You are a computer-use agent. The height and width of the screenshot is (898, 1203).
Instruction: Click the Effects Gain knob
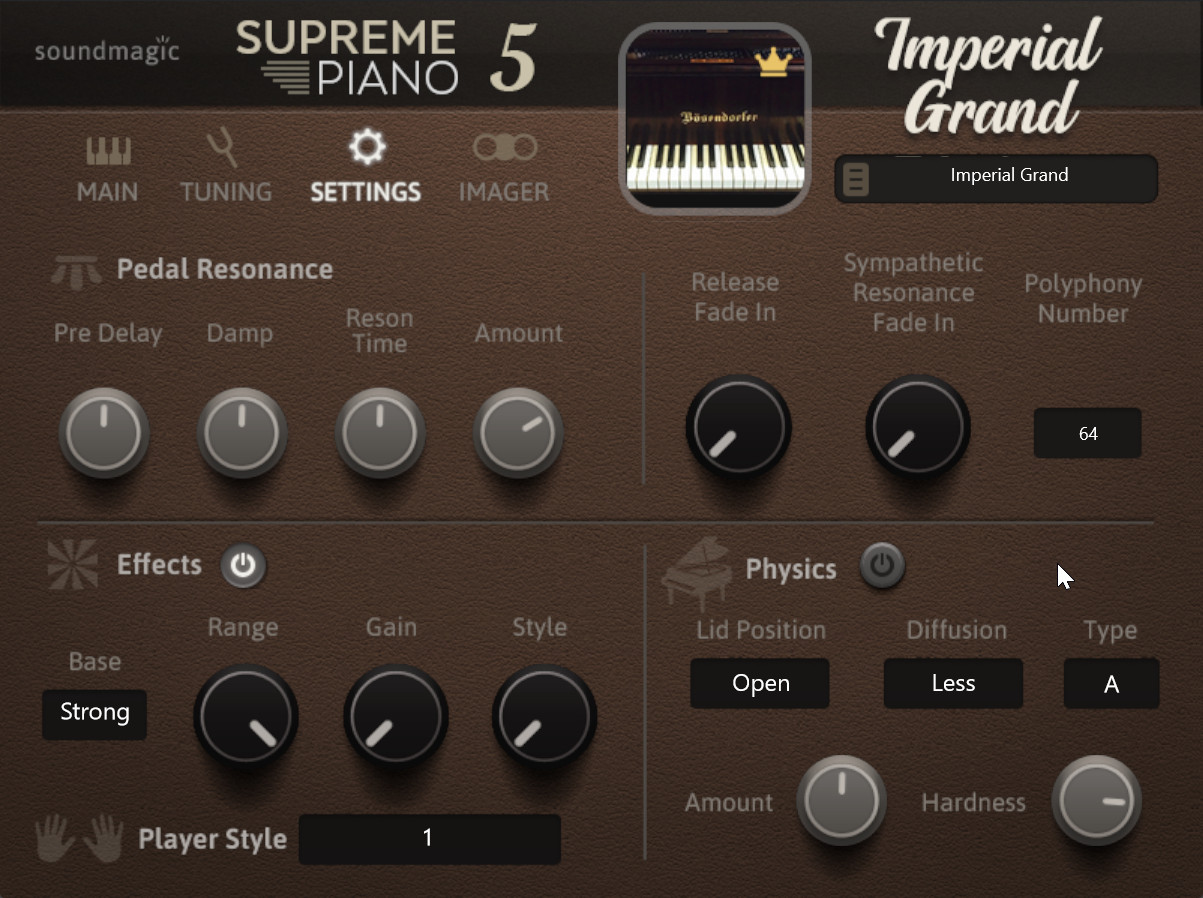pyautogui.click(x=395, y=717)
